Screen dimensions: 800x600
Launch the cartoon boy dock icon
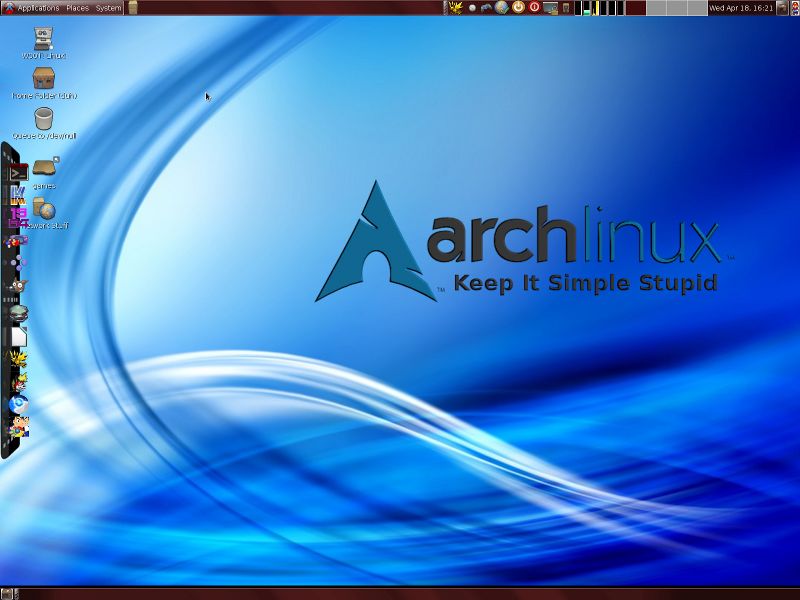point(19,427)
